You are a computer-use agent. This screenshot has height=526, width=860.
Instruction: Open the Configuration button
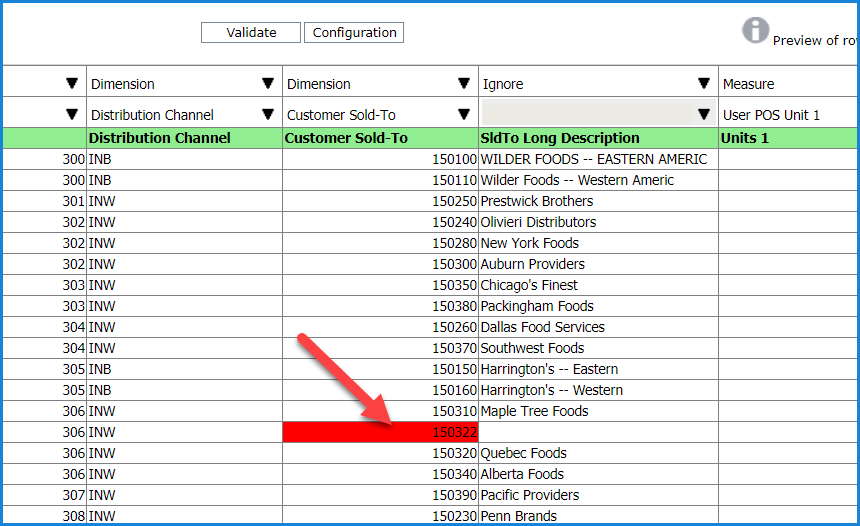click(354, 33)
